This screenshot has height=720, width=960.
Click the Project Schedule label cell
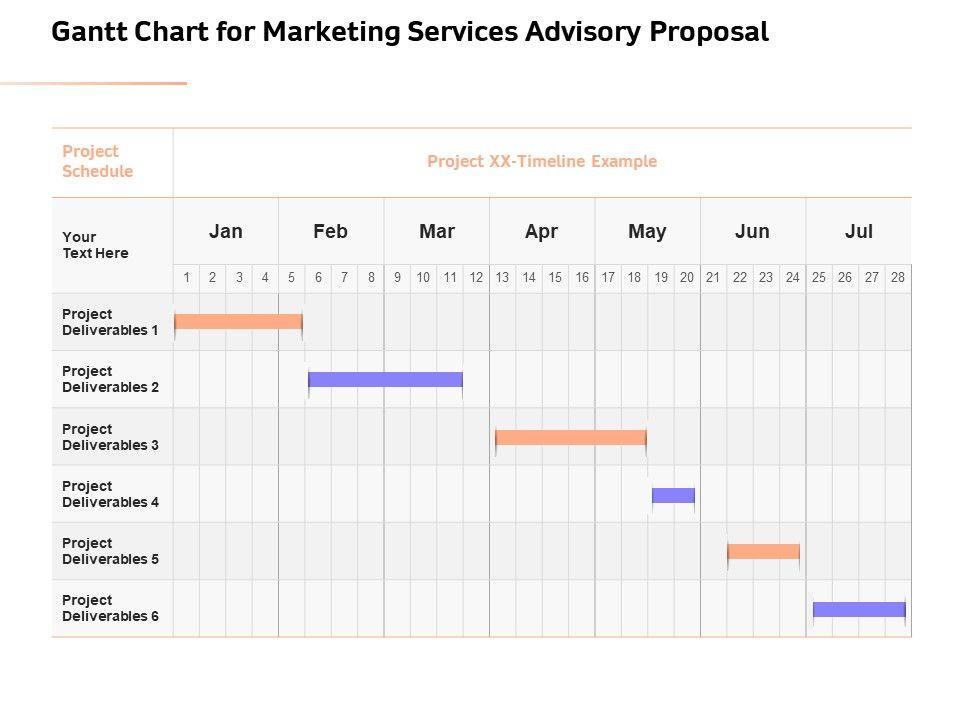[97, 161]
